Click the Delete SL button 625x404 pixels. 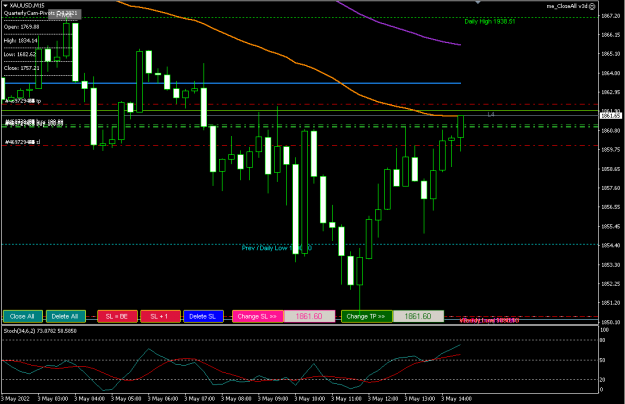[x=203, y=316]
